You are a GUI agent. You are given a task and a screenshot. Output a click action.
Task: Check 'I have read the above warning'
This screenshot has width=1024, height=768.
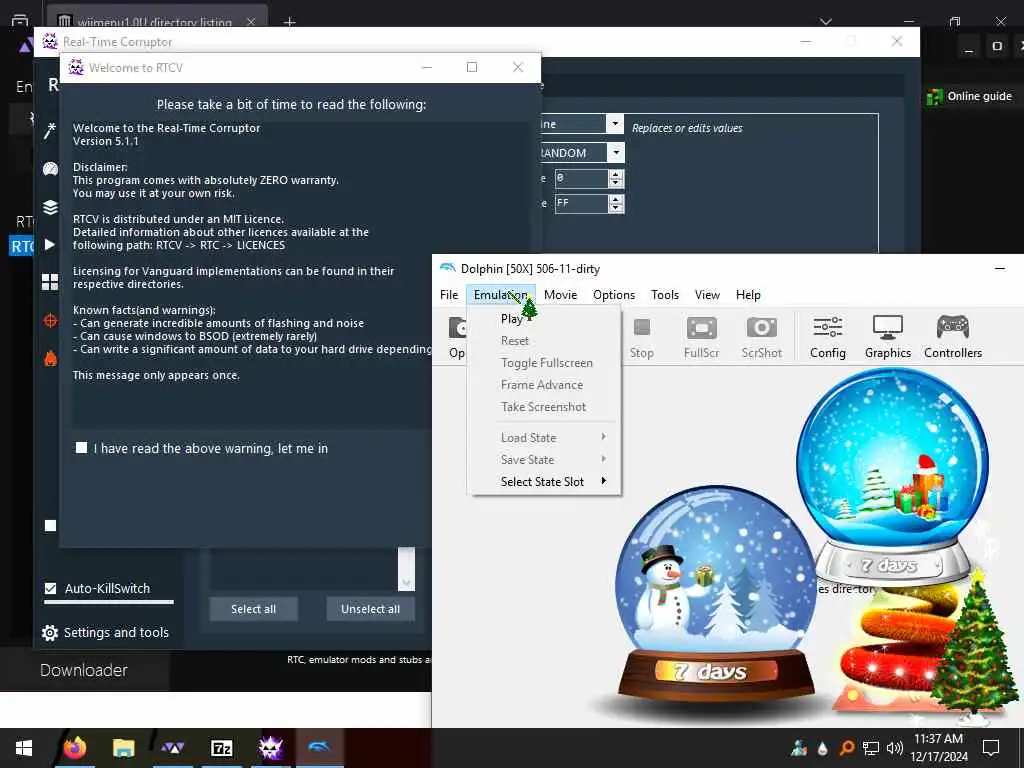pyautogui.click(x=82, y=448)
